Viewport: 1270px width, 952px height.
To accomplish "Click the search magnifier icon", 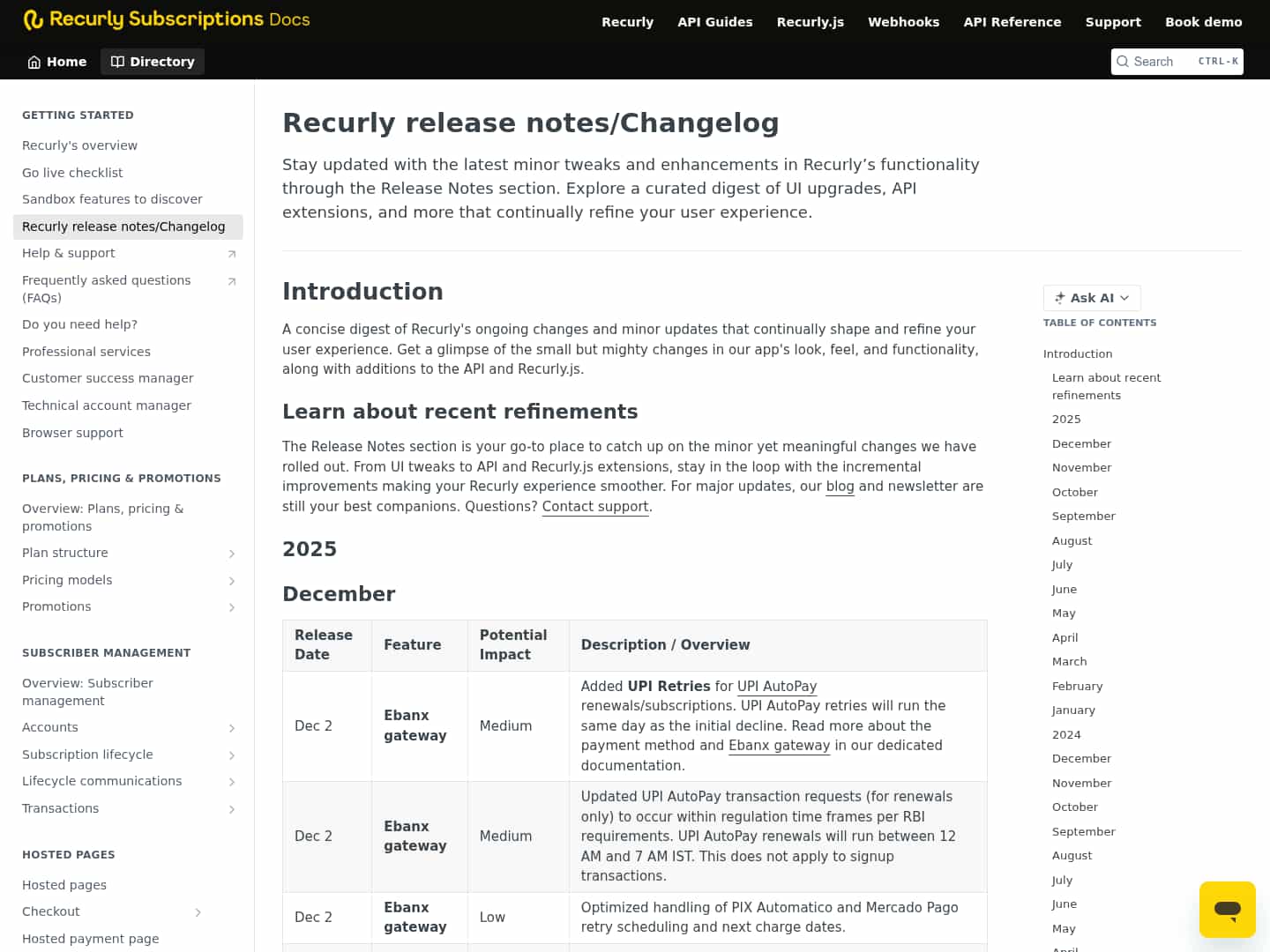I will (1123, 62).
